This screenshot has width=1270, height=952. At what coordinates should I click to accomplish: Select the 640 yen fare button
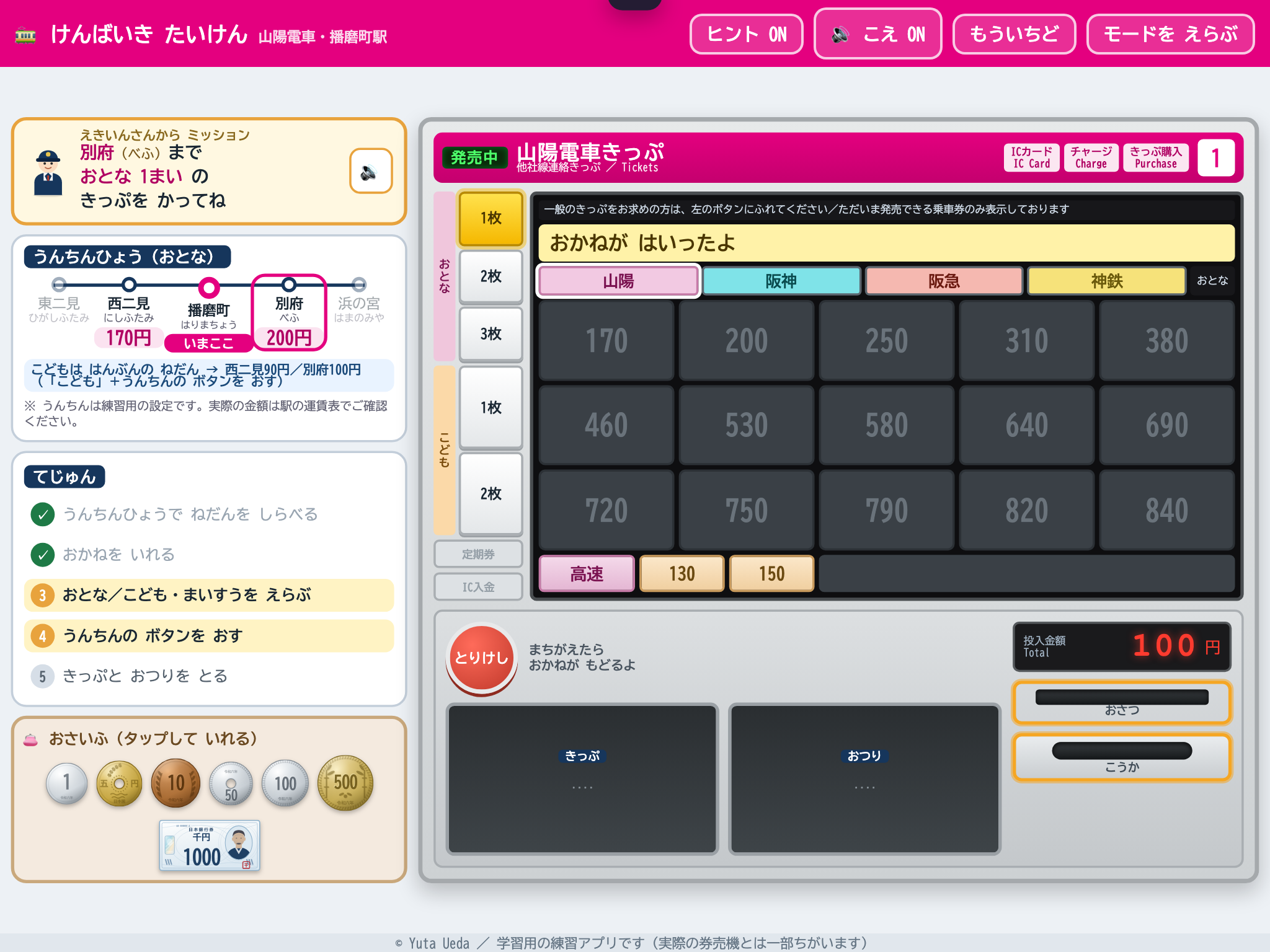point(1027,425)
